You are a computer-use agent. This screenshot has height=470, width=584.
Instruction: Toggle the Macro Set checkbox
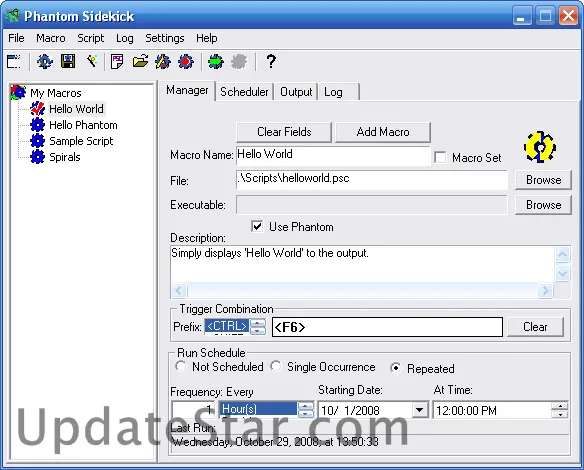440,157
